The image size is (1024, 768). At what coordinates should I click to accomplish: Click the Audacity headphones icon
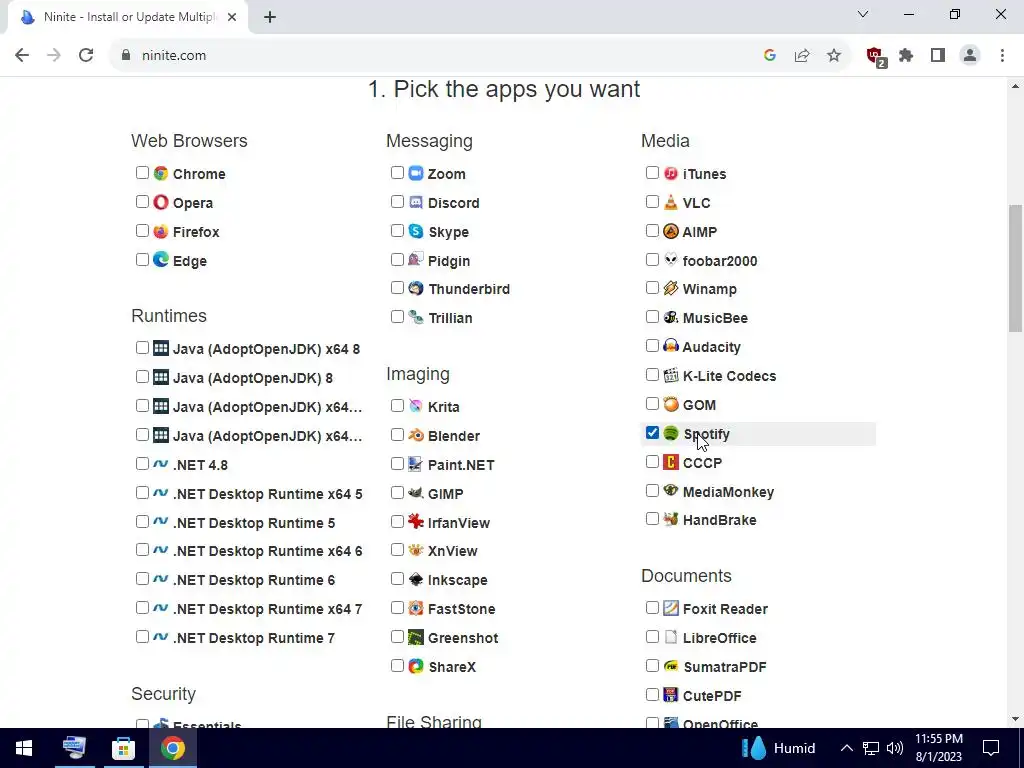pos(671,346)
